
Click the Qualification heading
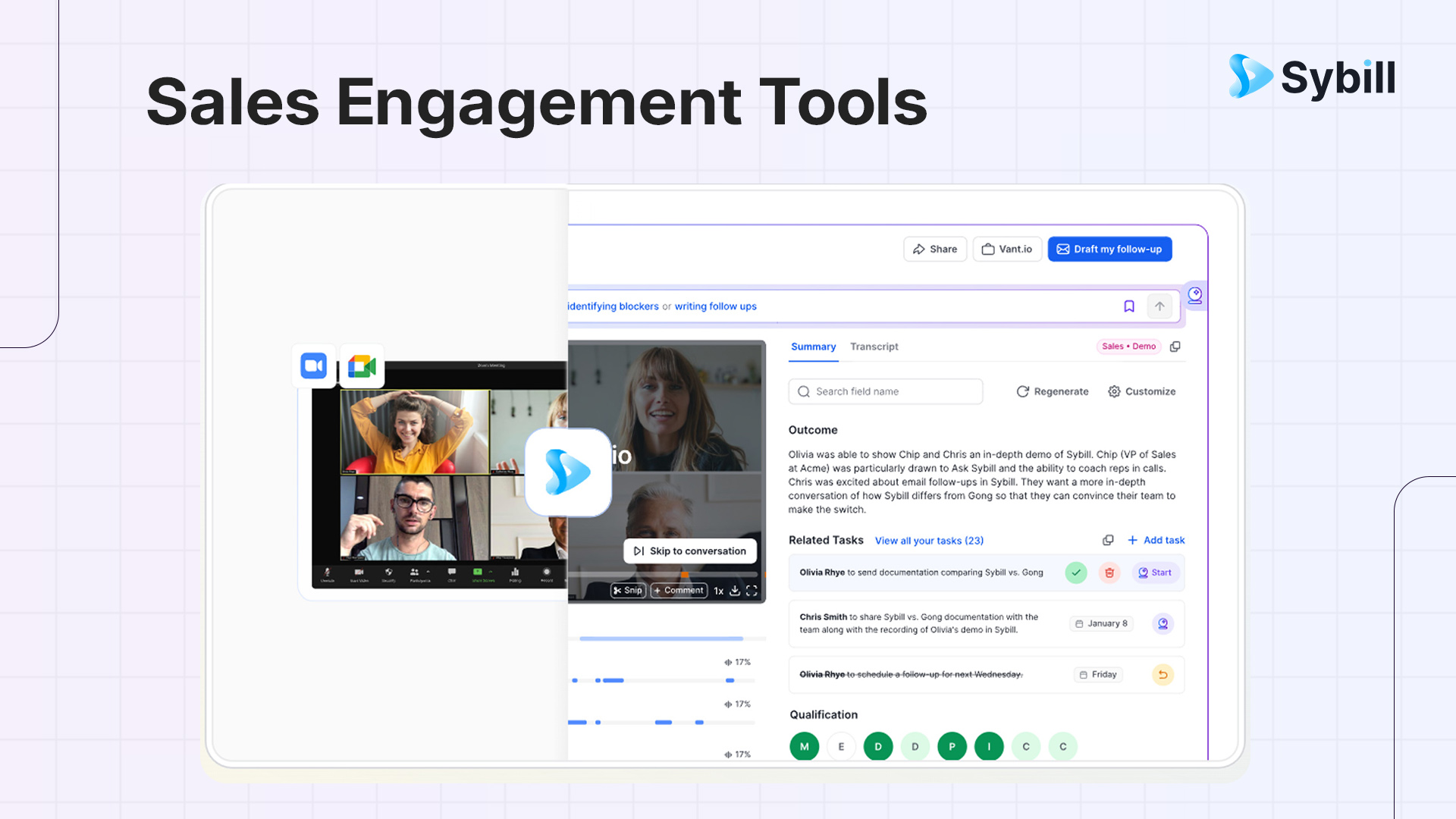click(824, 714)
